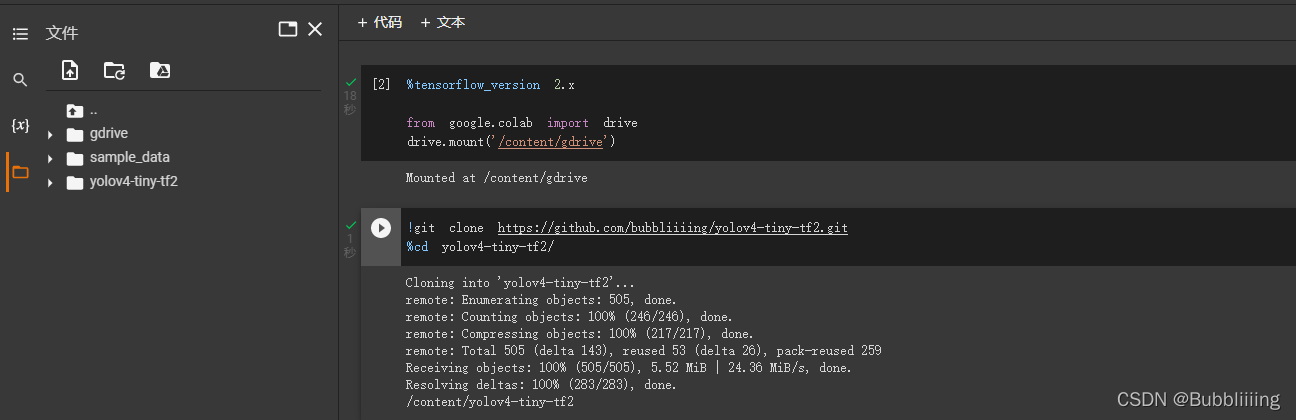1296x420 pixels.
Task: Click the 'Compressing objects: 100% (217/217)' line
Action: 580,334
